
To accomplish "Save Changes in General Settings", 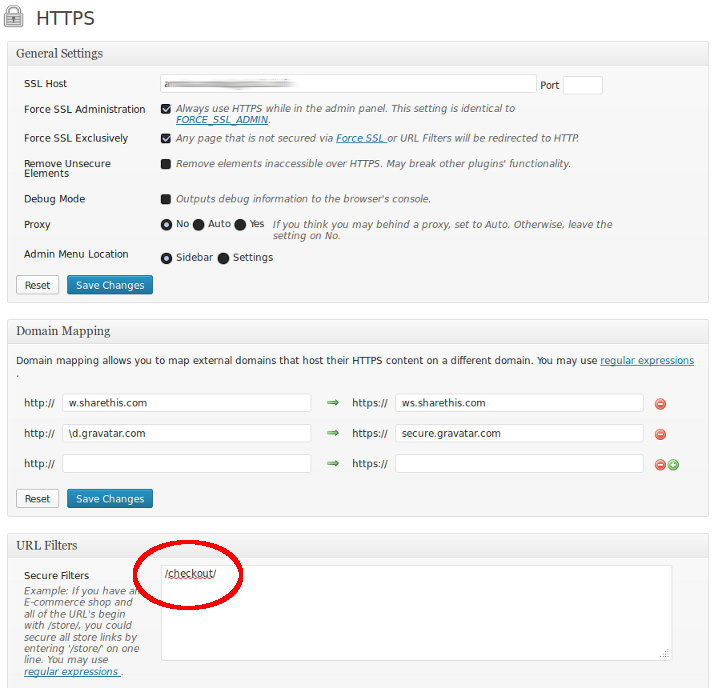I will (110, 285).
